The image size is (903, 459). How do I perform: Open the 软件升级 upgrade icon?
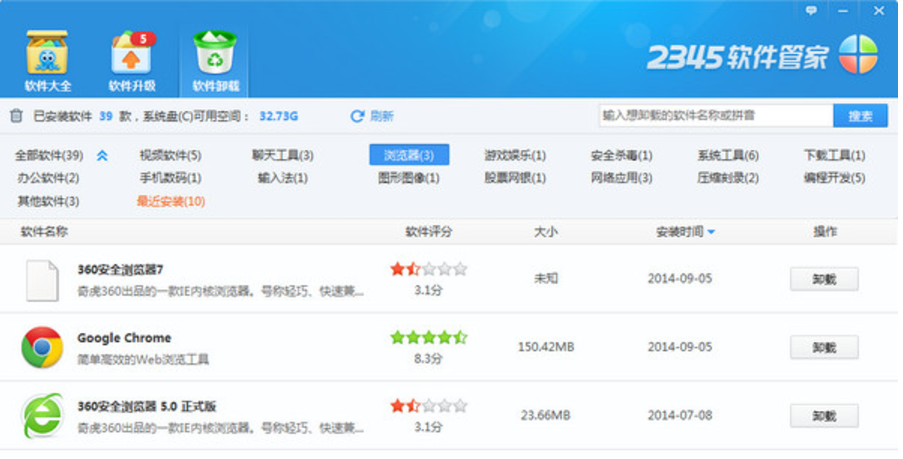[132, 52]
